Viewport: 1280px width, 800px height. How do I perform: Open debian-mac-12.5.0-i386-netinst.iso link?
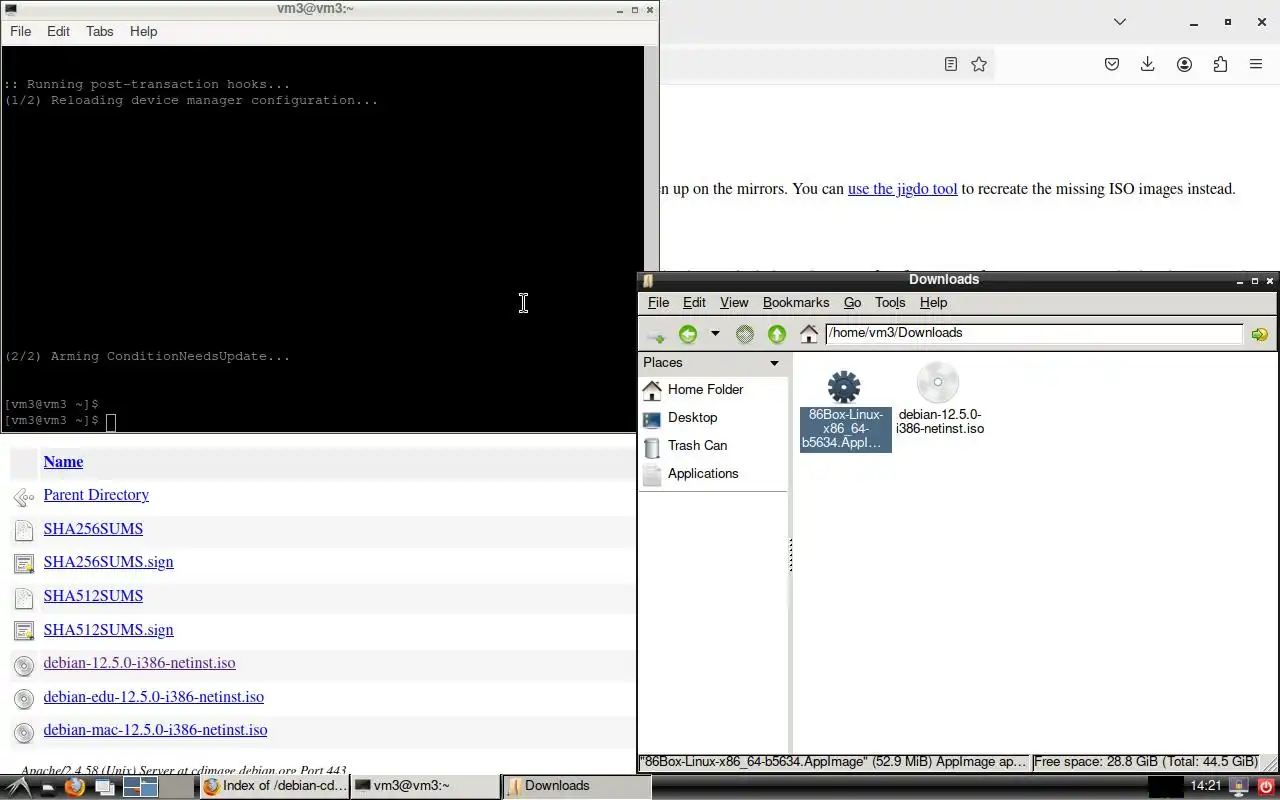tap(155, 730)
